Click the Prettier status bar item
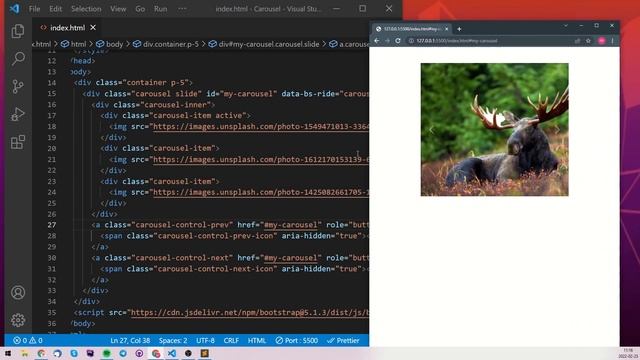This screenshot has height=360, width=640. pos(343,340)
